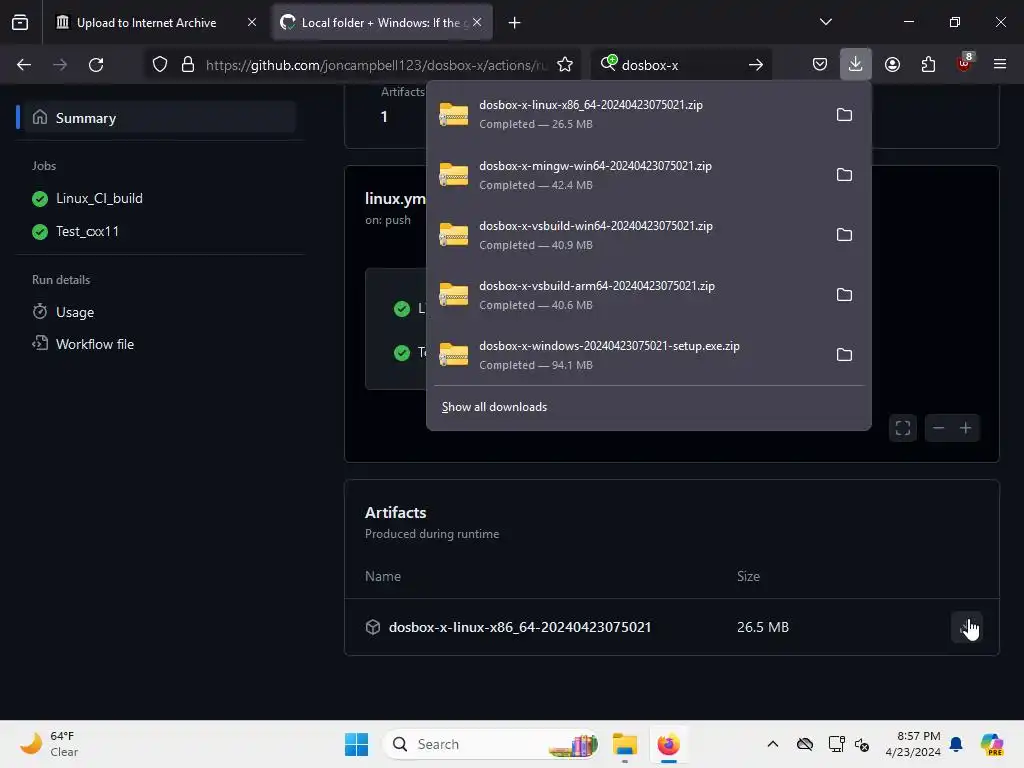Click the Size column header in Artifacts
The image size is (1024, 768).
coord(748,576)
